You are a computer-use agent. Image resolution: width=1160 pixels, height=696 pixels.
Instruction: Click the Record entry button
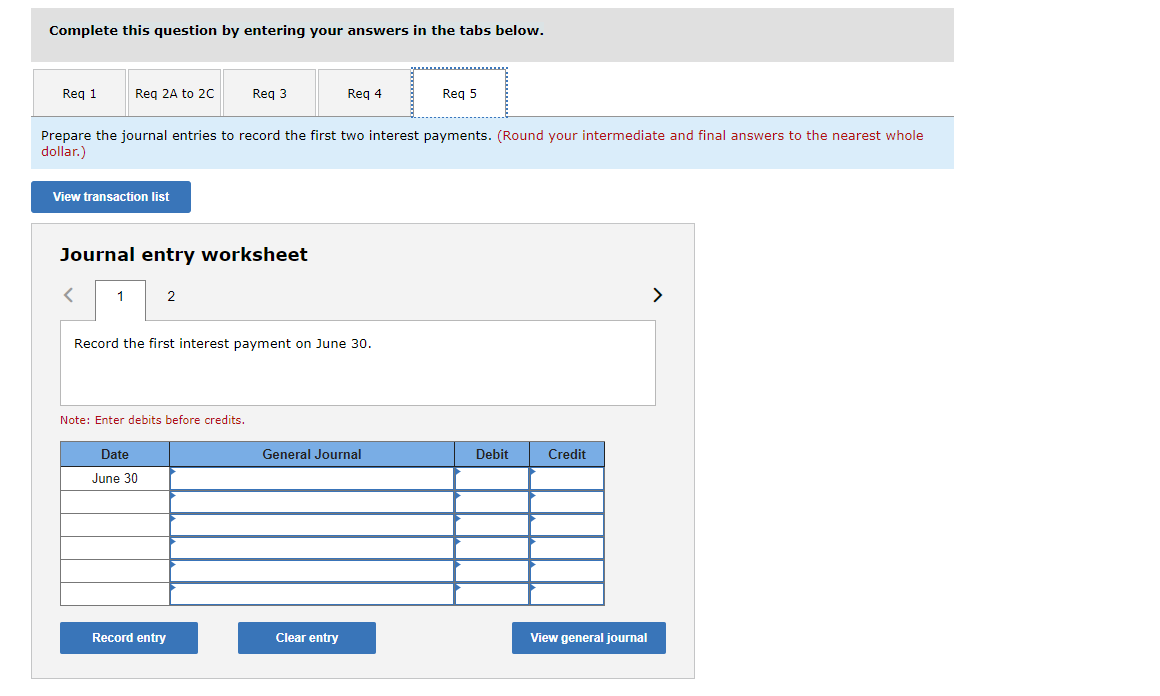tap(128, 637)
